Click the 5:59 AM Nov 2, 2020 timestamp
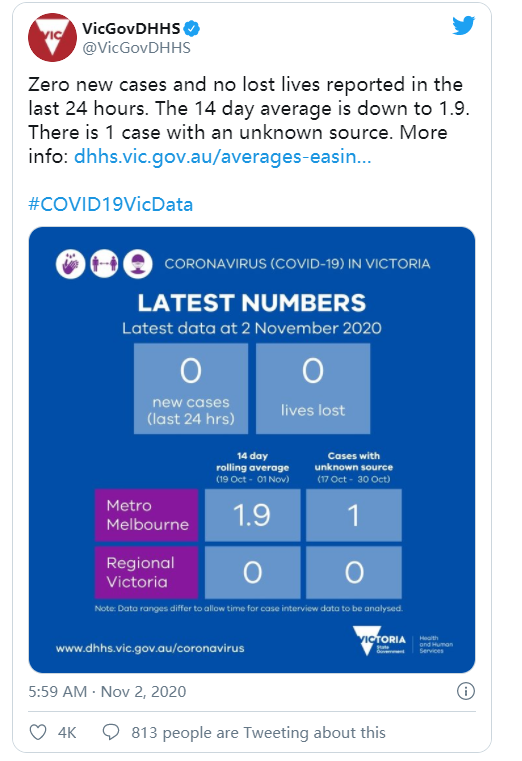 click(107, 691)
